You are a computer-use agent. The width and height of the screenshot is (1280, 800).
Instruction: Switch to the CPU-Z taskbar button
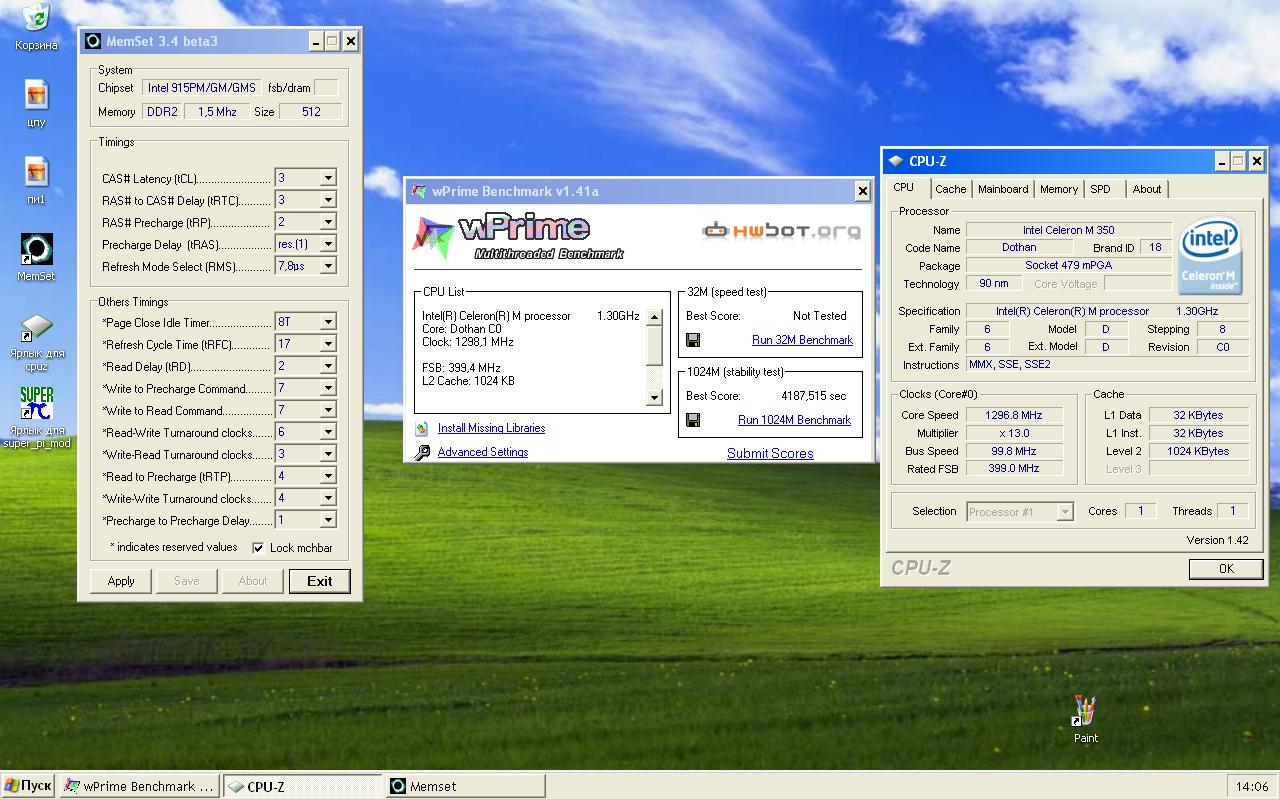303,787
